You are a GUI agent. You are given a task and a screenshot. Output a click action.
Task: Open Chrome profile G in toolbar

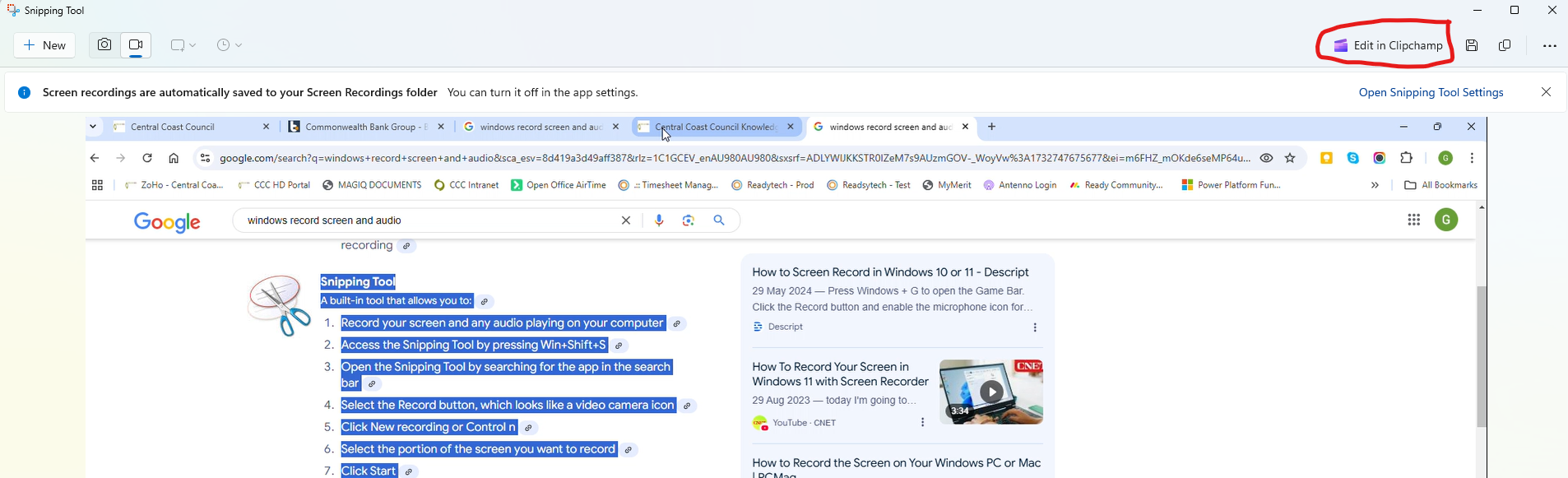click(1445, 158)
